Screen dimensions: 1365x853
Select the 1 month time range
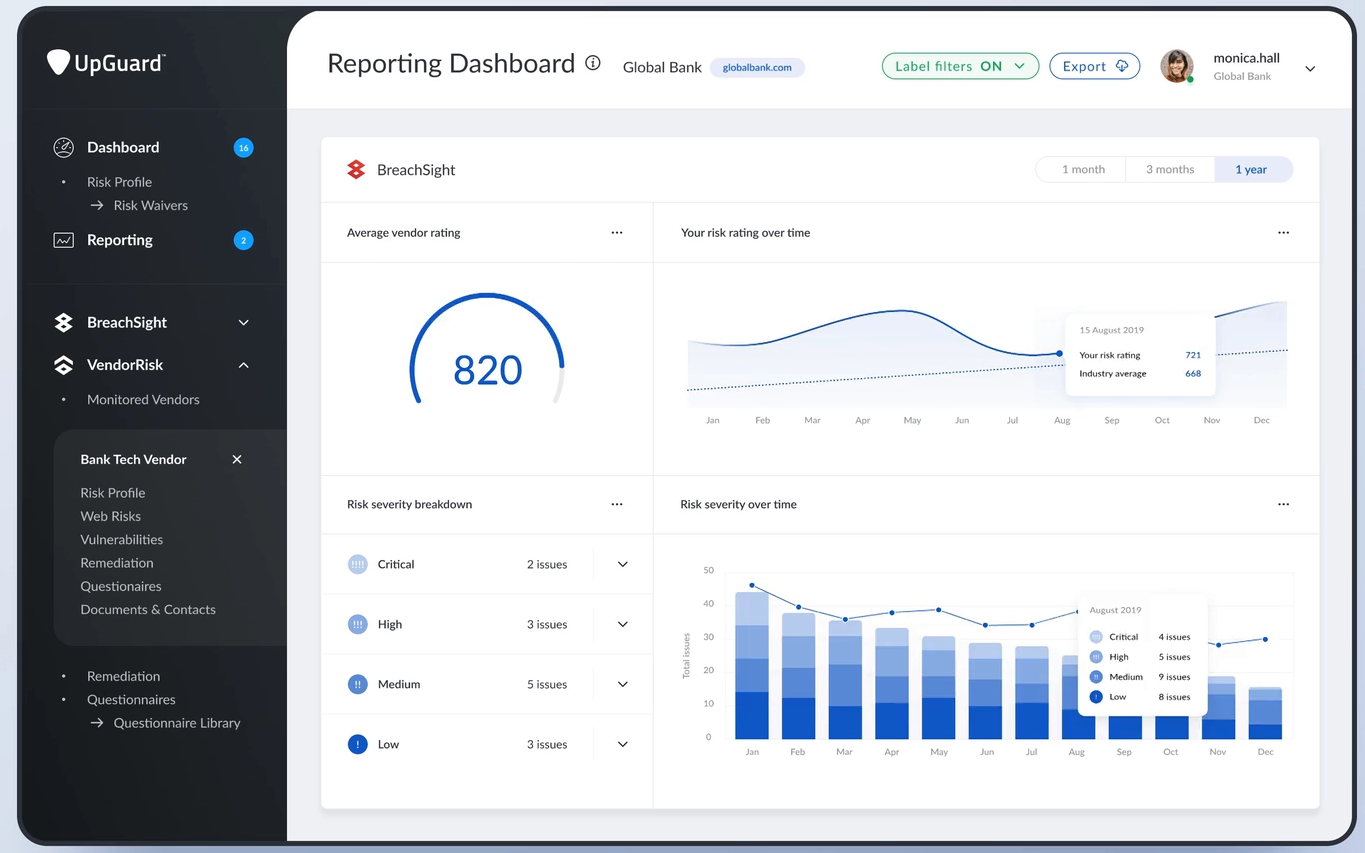tap(1082, 169)
